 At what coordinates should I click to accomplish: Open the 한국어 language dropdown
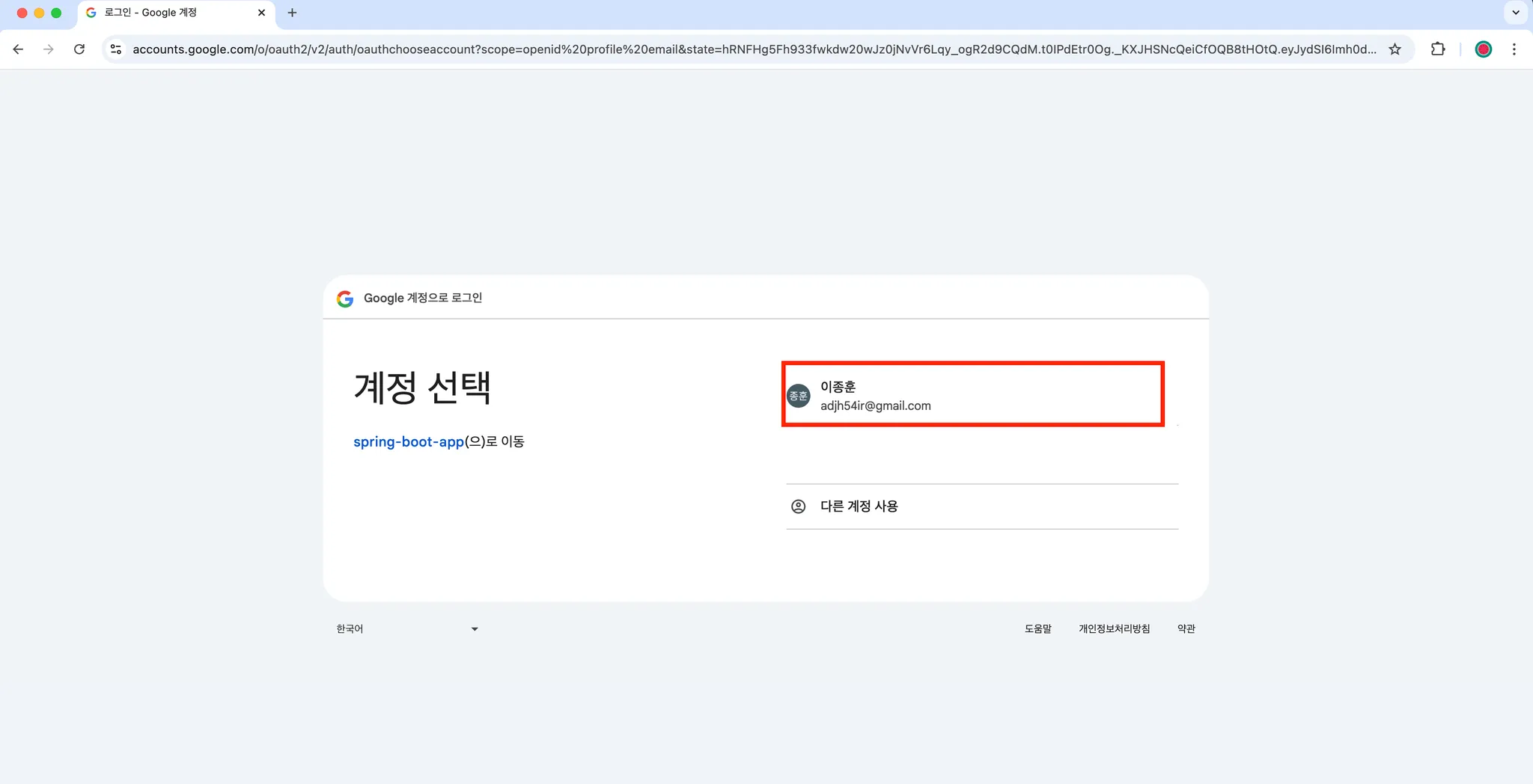406,629
